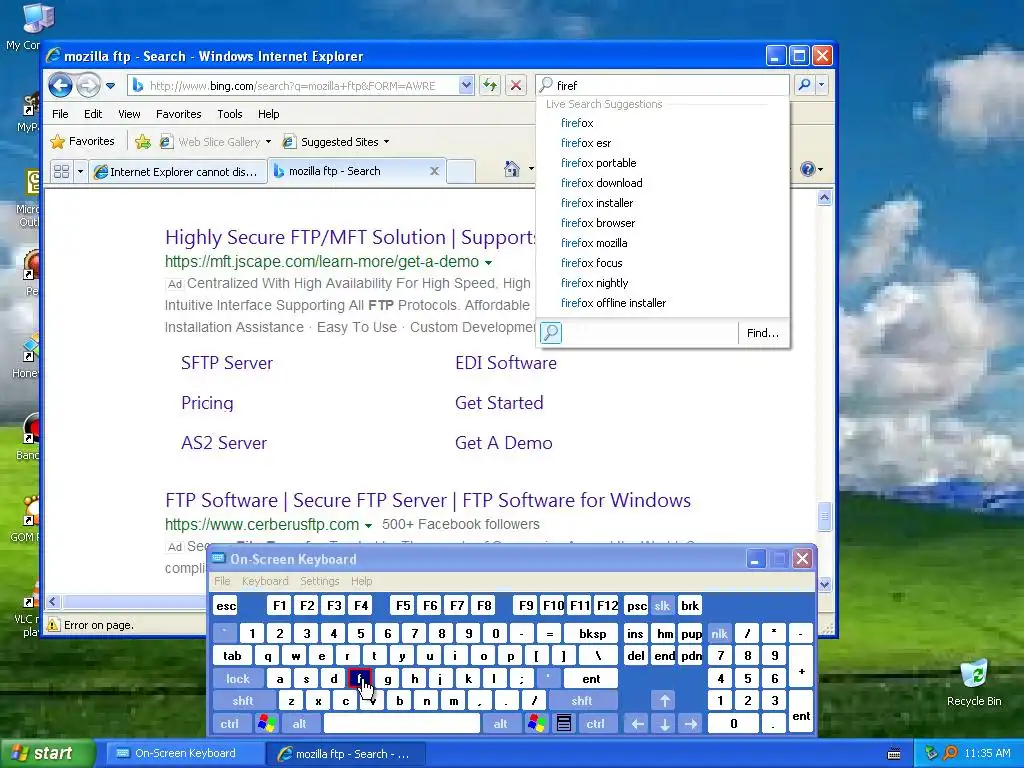
Task: Click the Home icon in IE toolbar
Action: (512, 169)
